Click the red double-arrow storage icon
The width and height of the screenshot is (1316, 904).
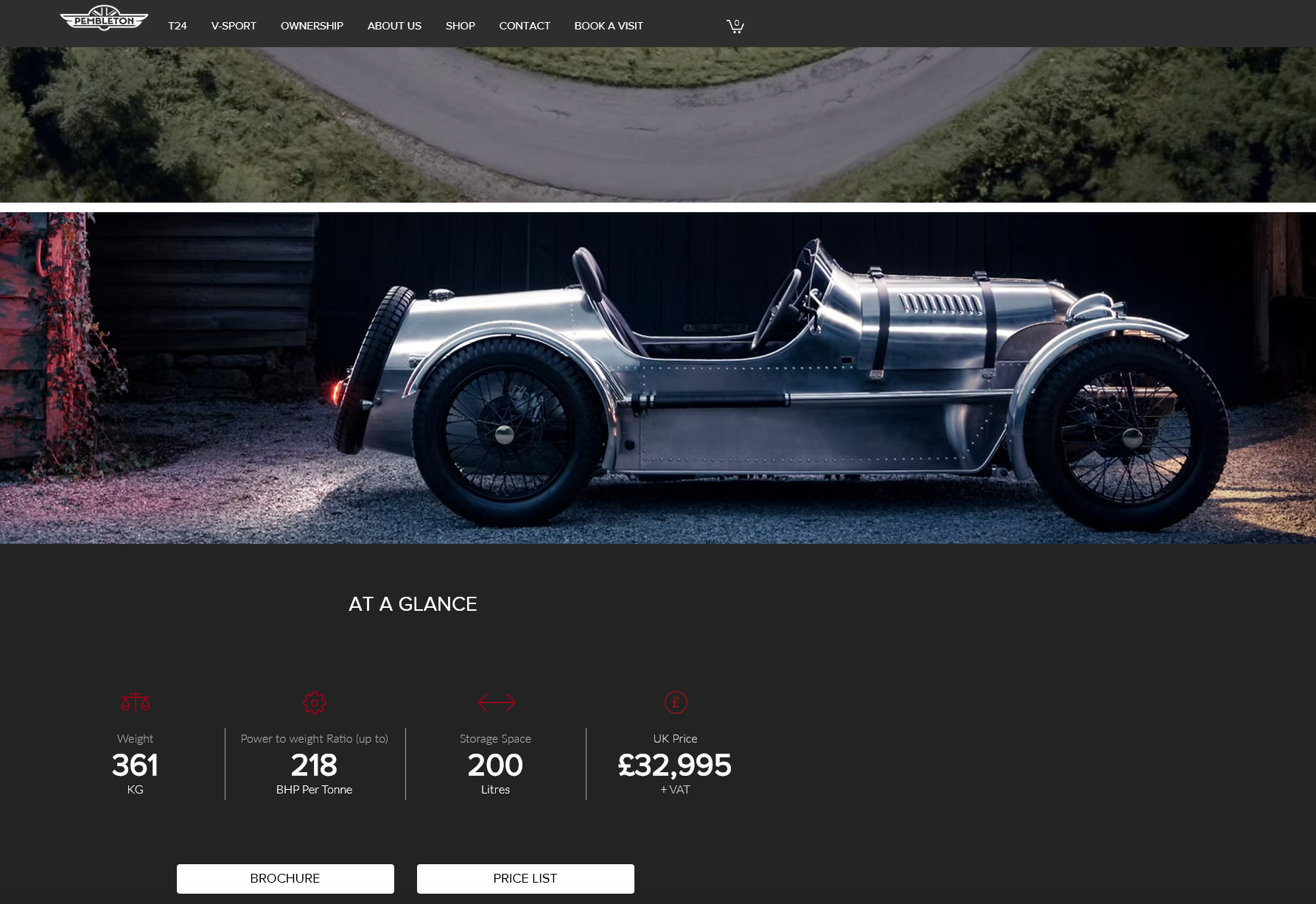497,702
